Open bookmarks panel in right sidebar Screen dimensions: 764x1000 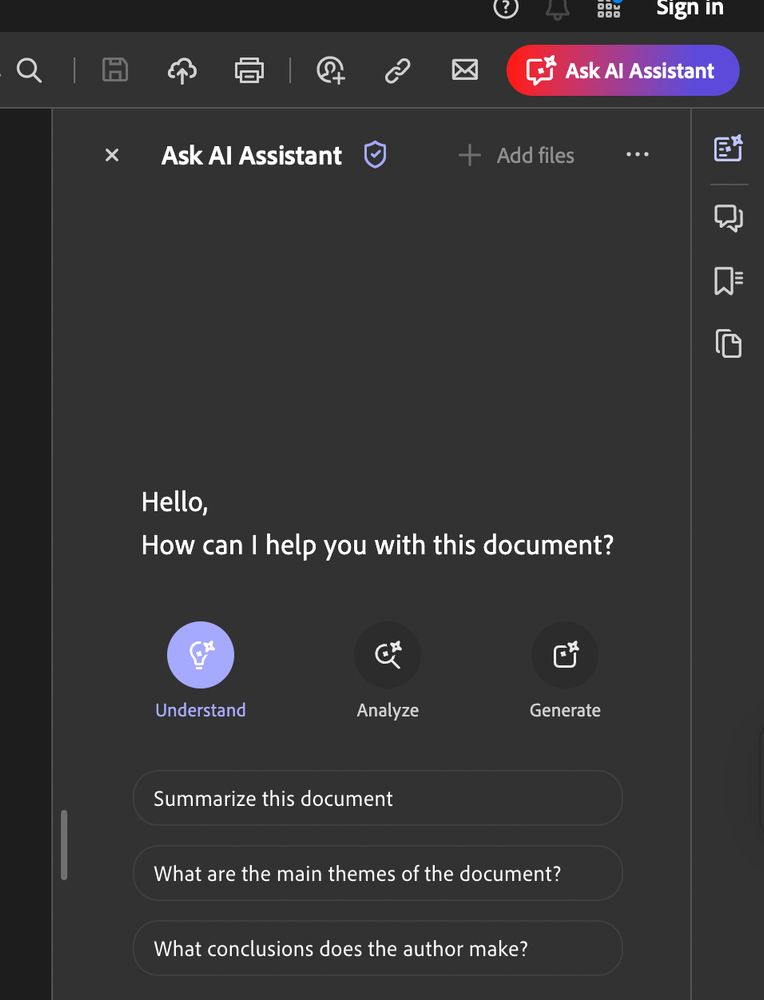pyautogui.click(x=728, y=281)
